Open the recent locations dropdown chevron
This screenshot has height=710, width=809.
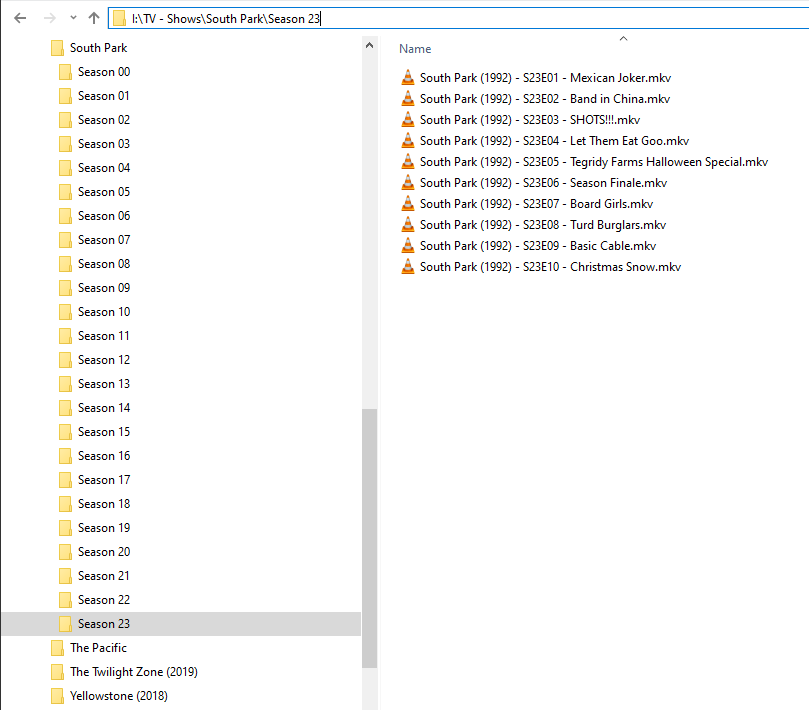(x=73, y=18)
